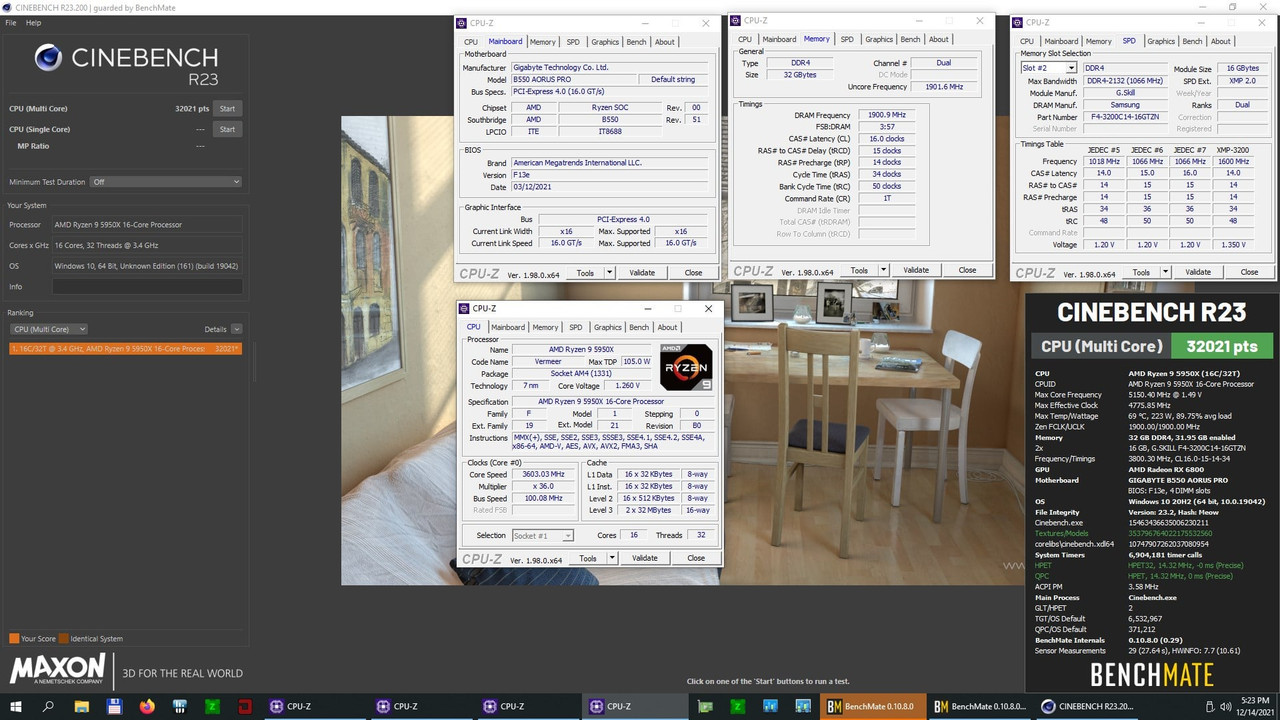Click the Part Number F4-3200C14-16GTZN field
1280x720 pixels.
point(1123,117)
